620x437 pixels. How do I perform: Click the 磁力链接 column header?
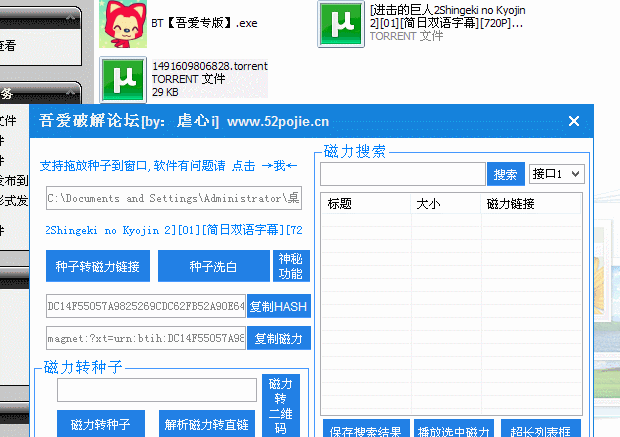[x=531, y=204]
